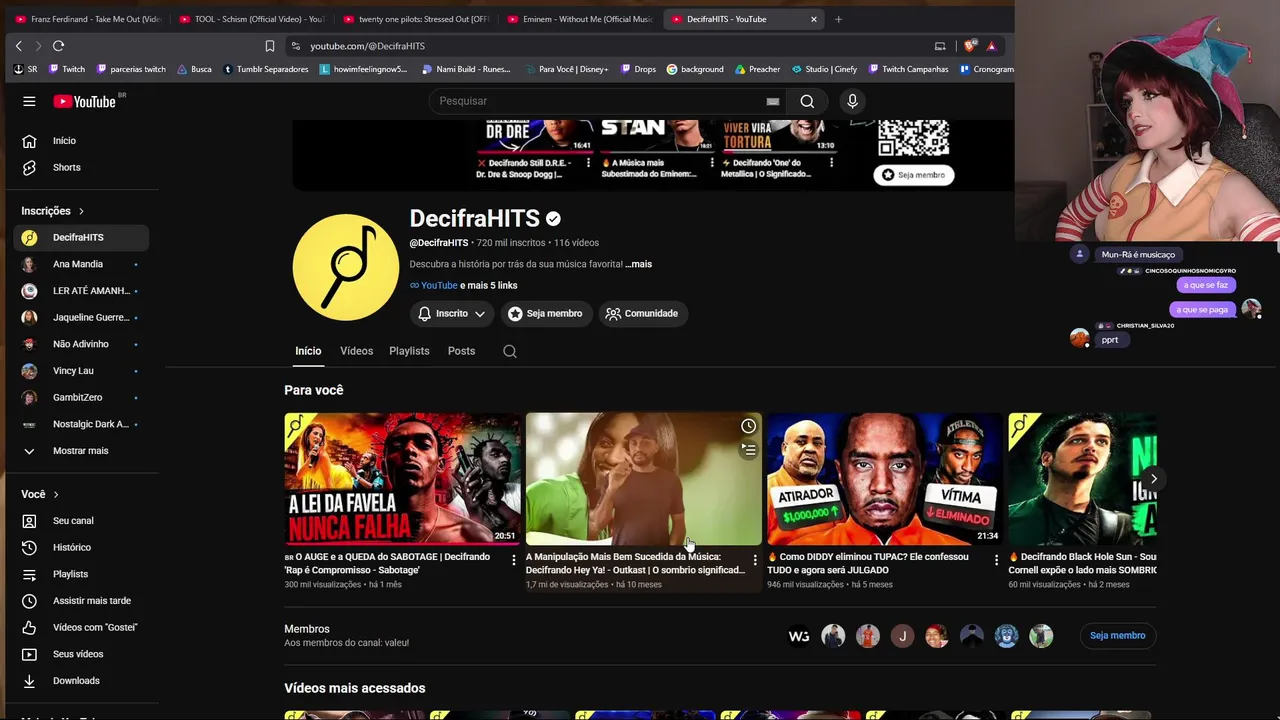Switch to the Vídeos channel tab
This screenshot has height=720, width=1280.
click(x=356, y=351)
